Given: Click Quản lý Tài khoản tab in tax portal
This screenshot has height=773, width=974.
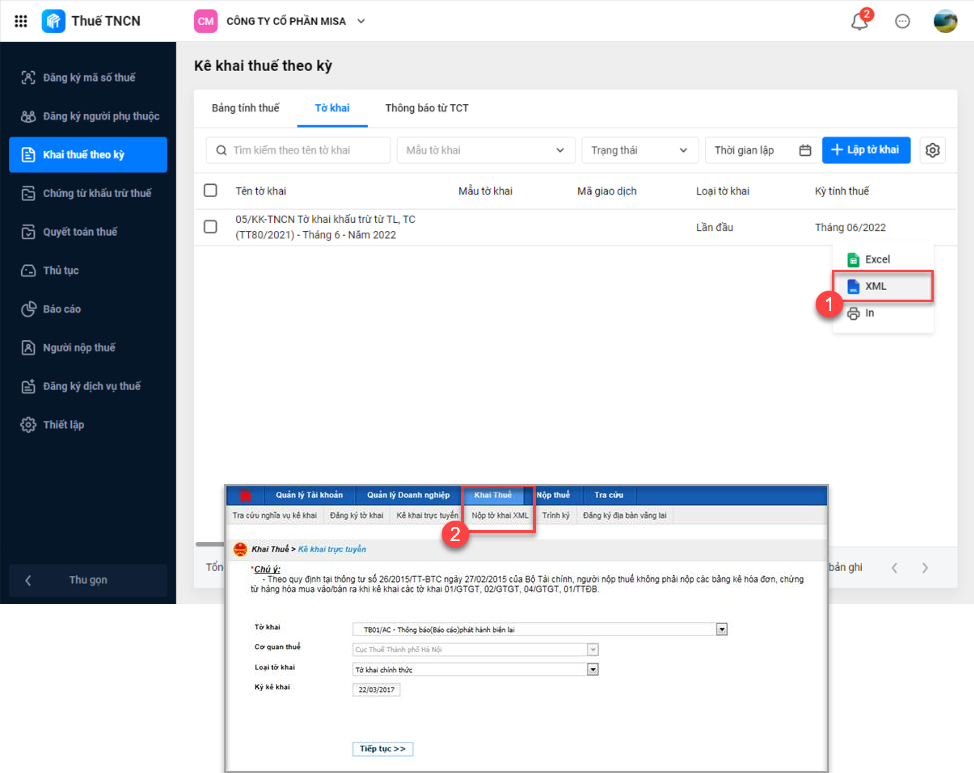Looking at the screenshot, I should point(309,495).
